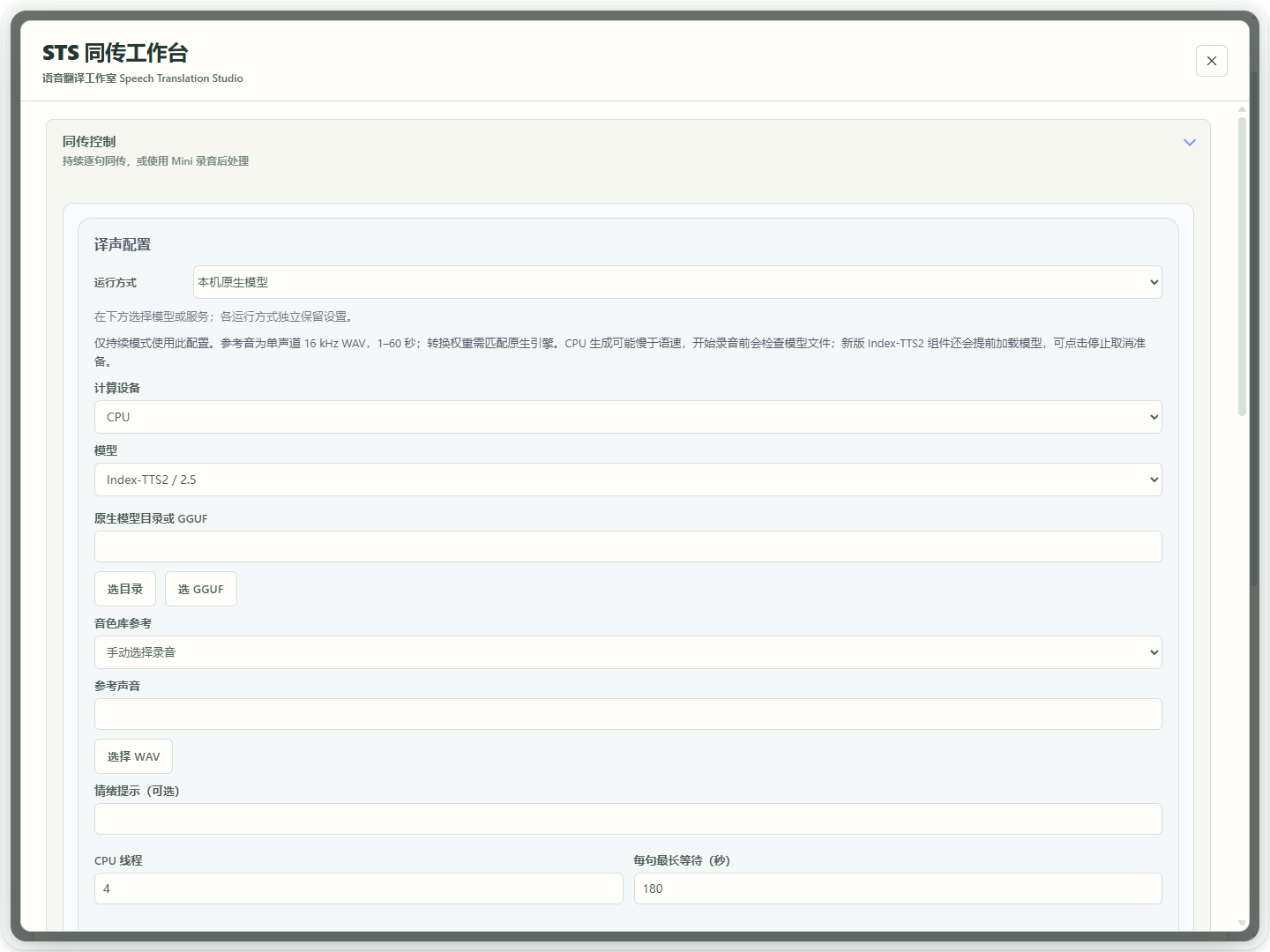This screenshot has height=952, width=1270.
Task: Click the 同传控制 section title
Action: click(89, 141)
